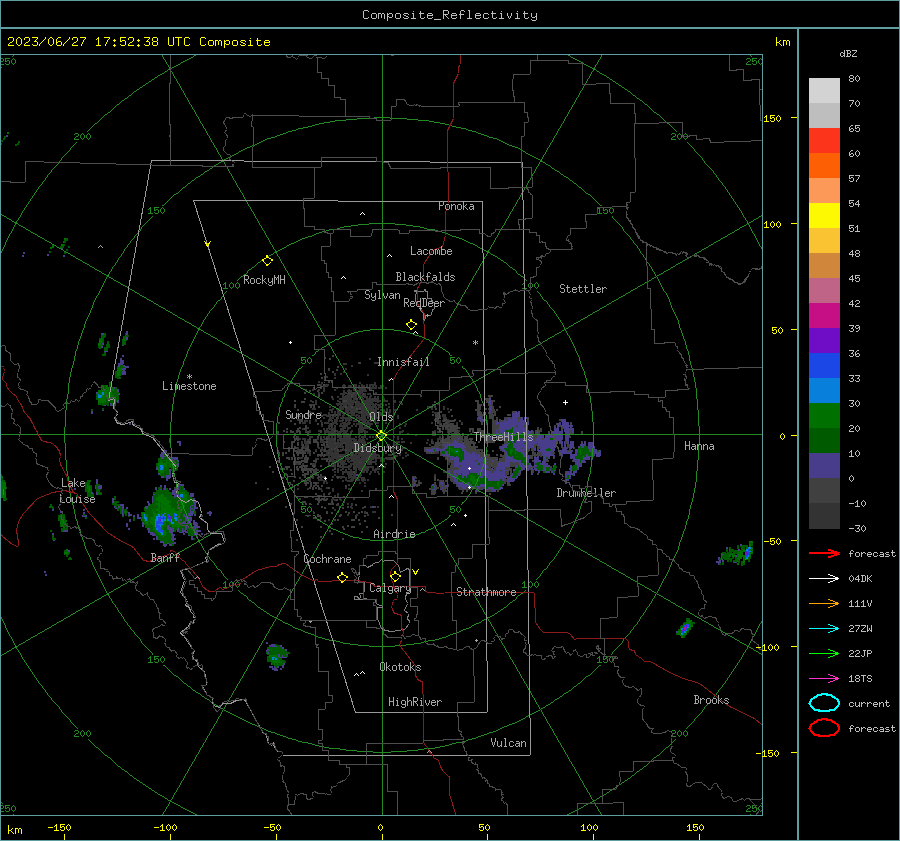Click the asterisk marker above Limestone
Viewport: 900px width, 841px height.
189,377
